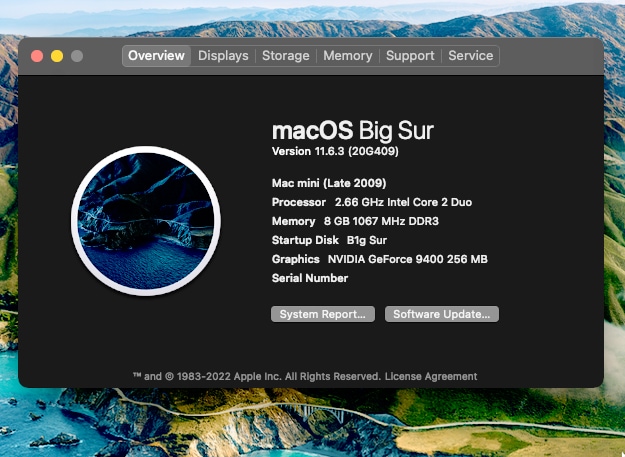Click the Startup Disk label

point(305,240)
